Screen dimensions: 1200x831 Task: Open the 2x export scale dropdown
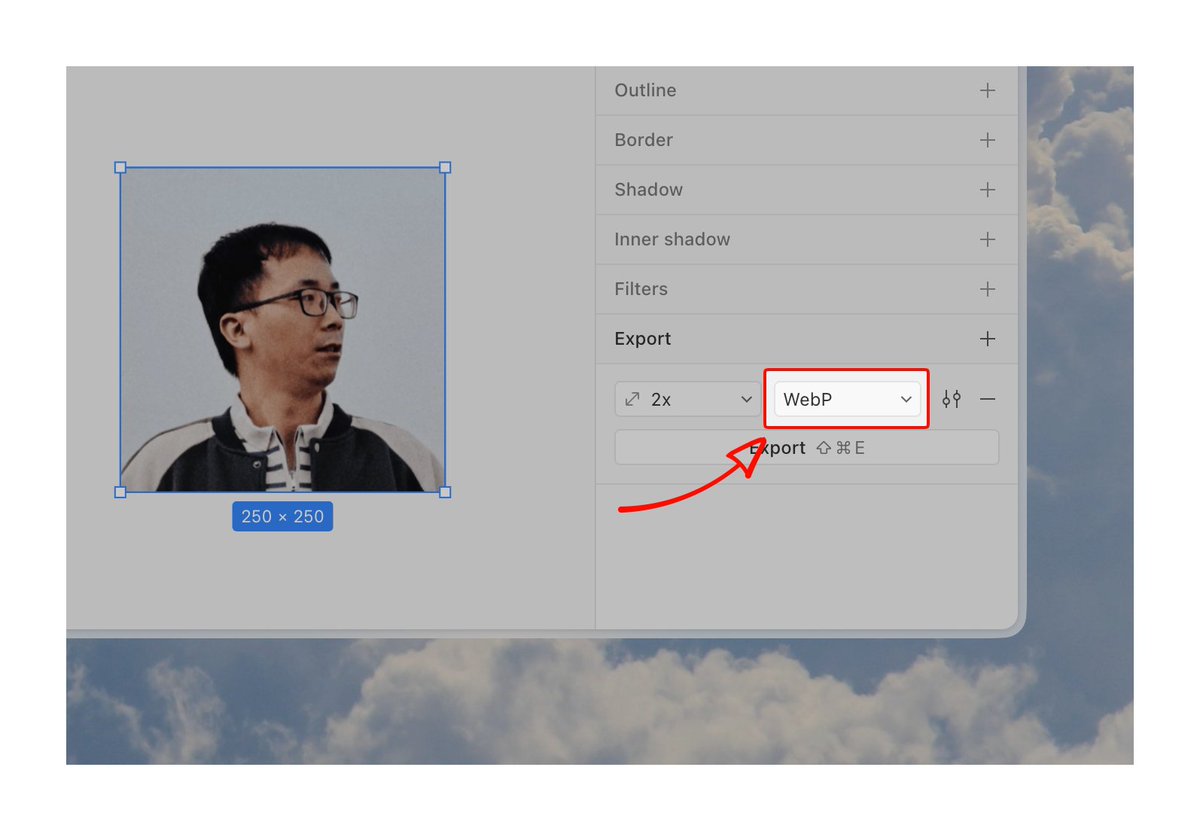pyautogui.click(x=687, y=398)
